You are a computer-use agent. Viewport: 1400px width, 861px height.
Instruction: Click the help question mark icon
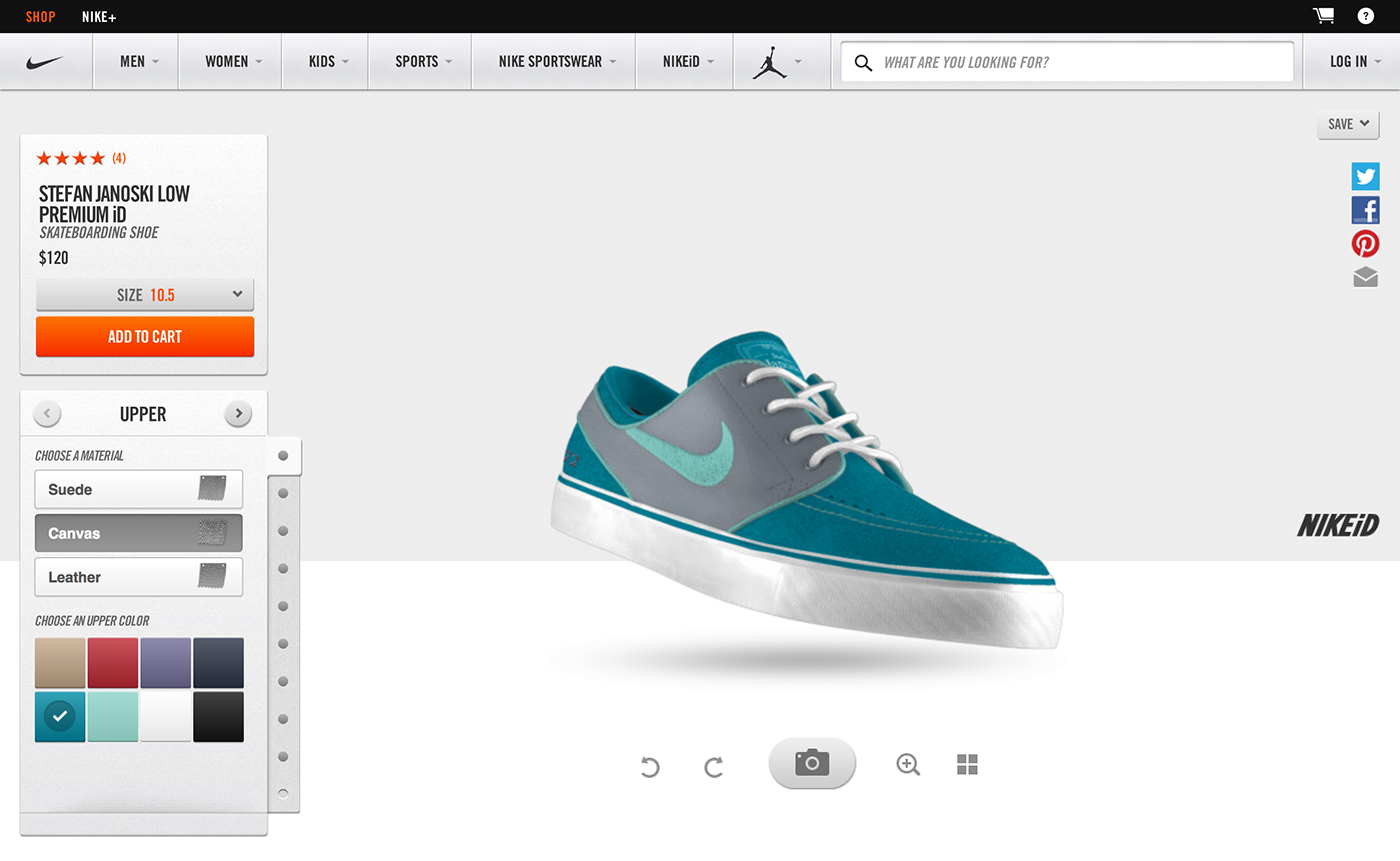coord(1365,16)
